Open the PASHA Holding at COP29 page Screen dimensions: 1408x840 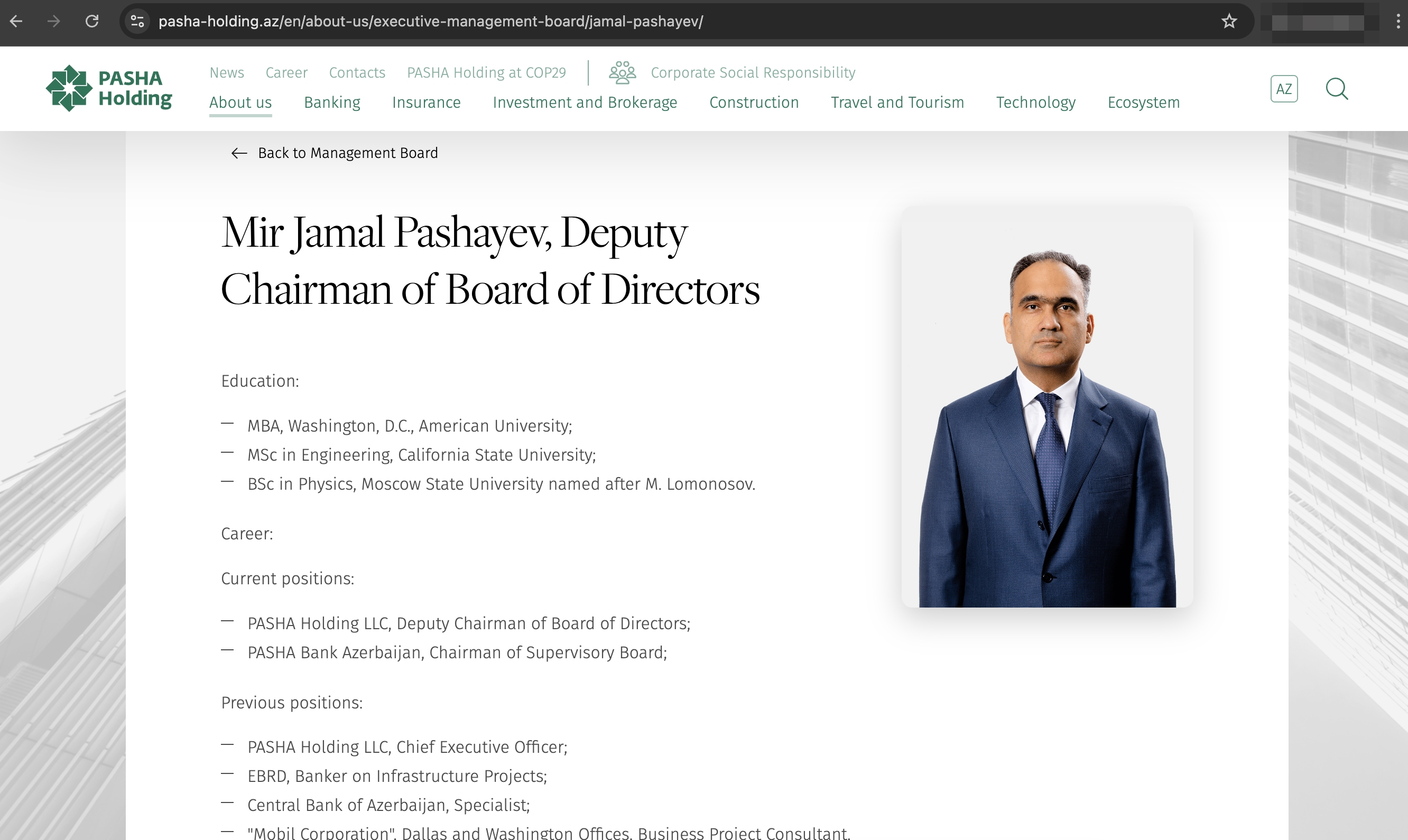click(486, 72)
